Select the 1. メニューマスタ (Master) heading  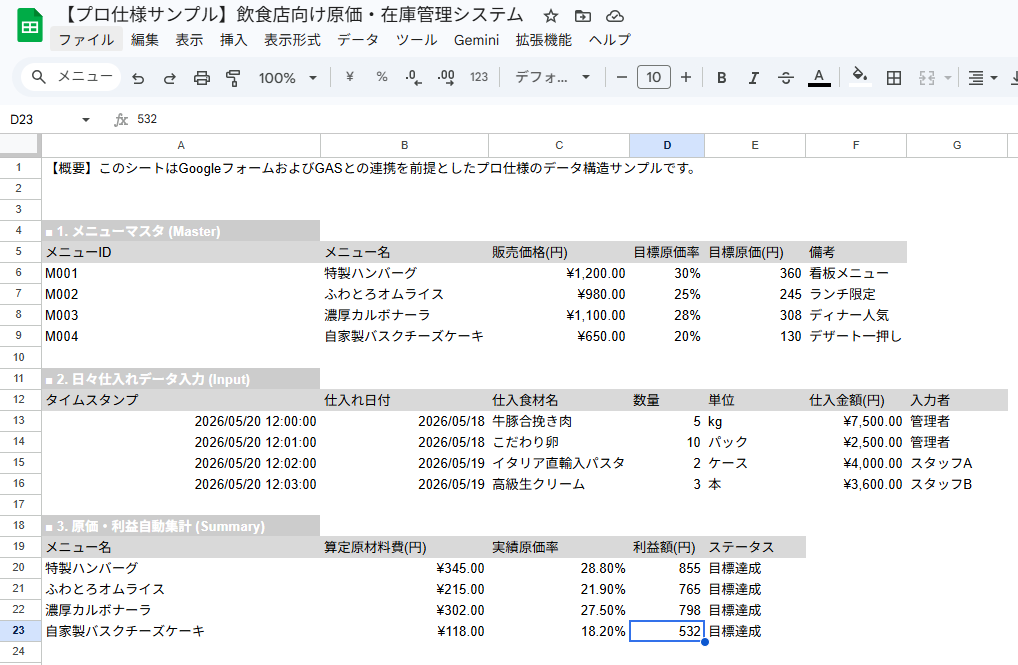pyautogui.click(x=181, y=231)
